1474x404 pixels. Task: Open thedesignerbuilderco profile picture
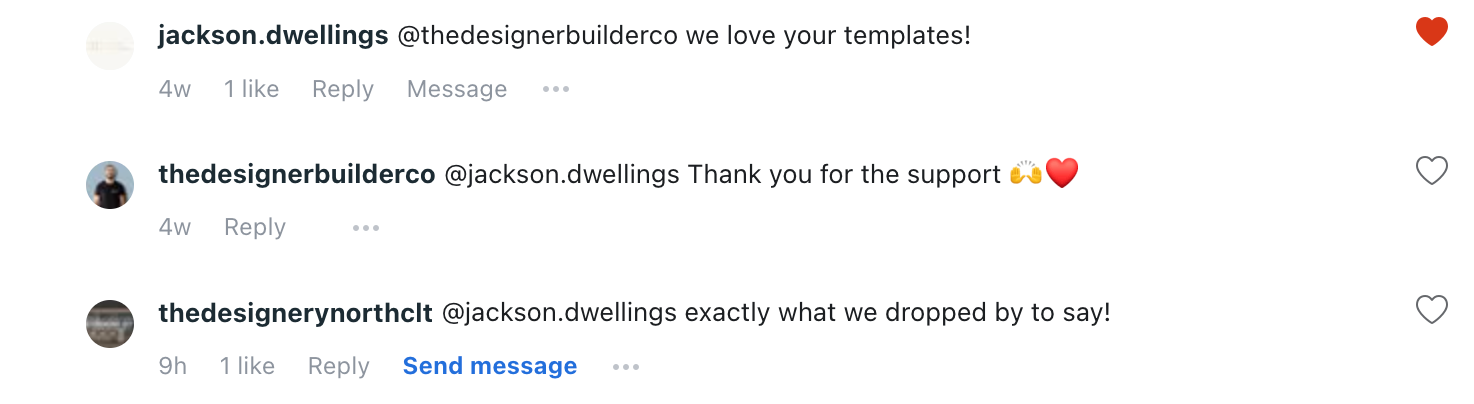tap(110, 185)
